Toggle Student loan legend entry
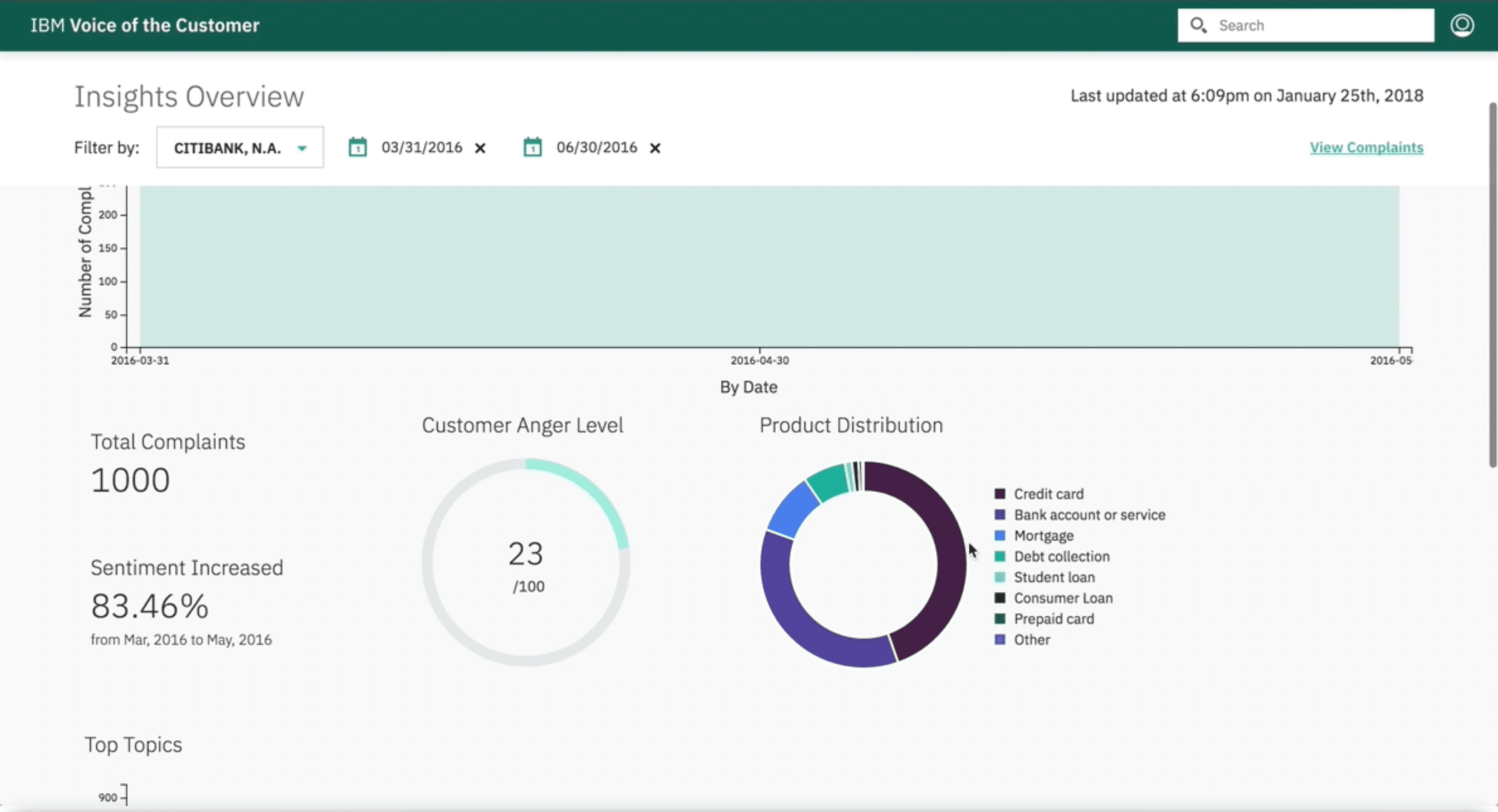Screen dimensions: 1498x812 point(1054,578)
